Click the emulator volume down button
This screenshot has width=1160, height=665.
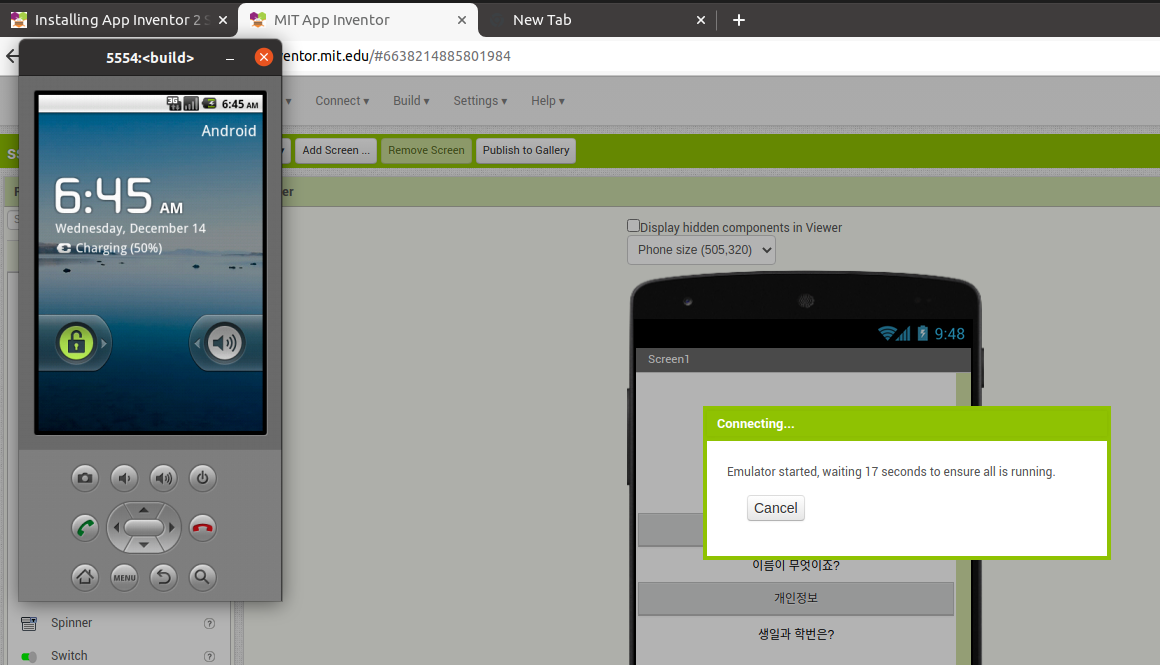pos(124,478)
